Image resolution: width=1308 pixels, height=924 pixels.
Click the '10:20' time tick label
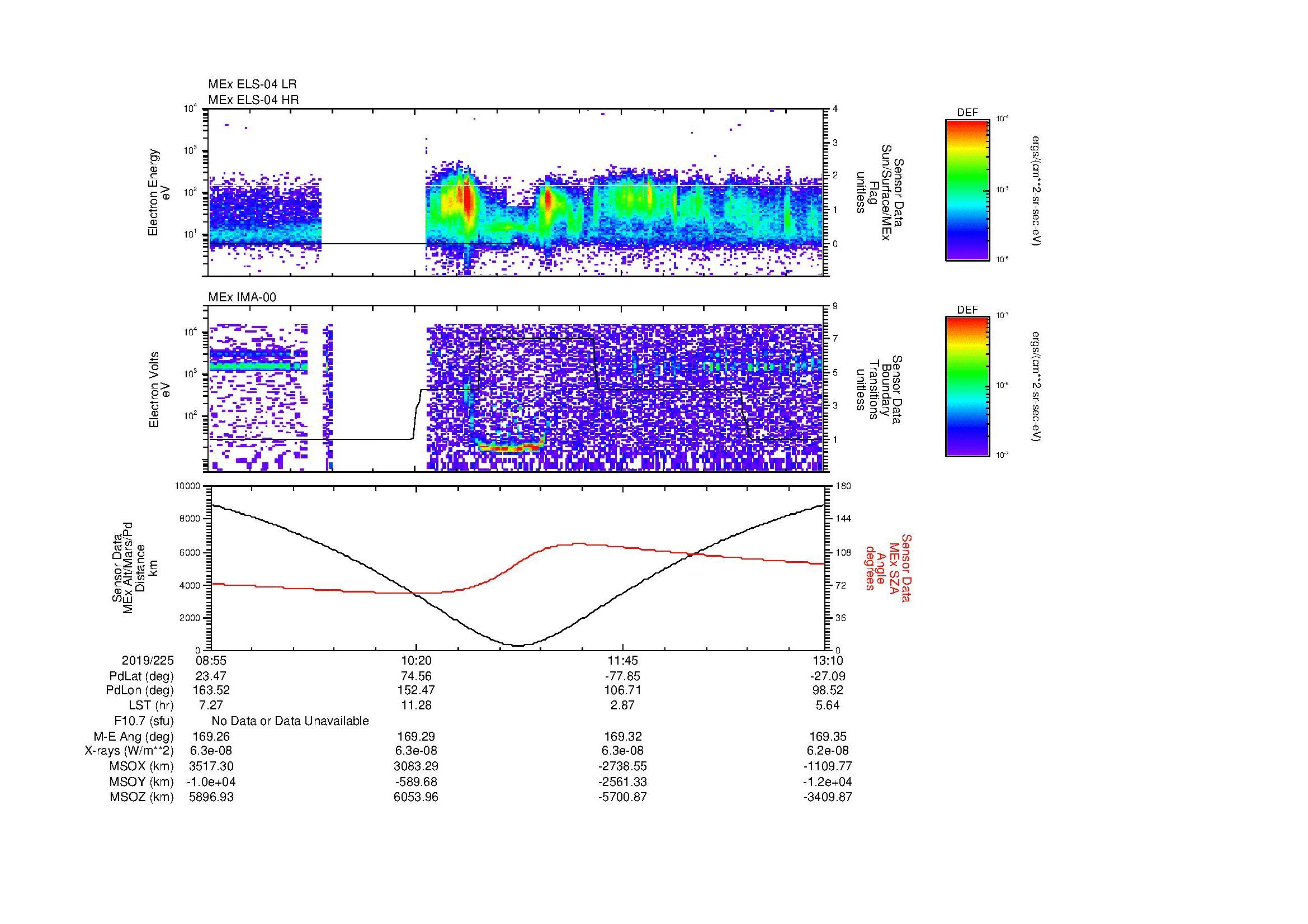[417, 660]
